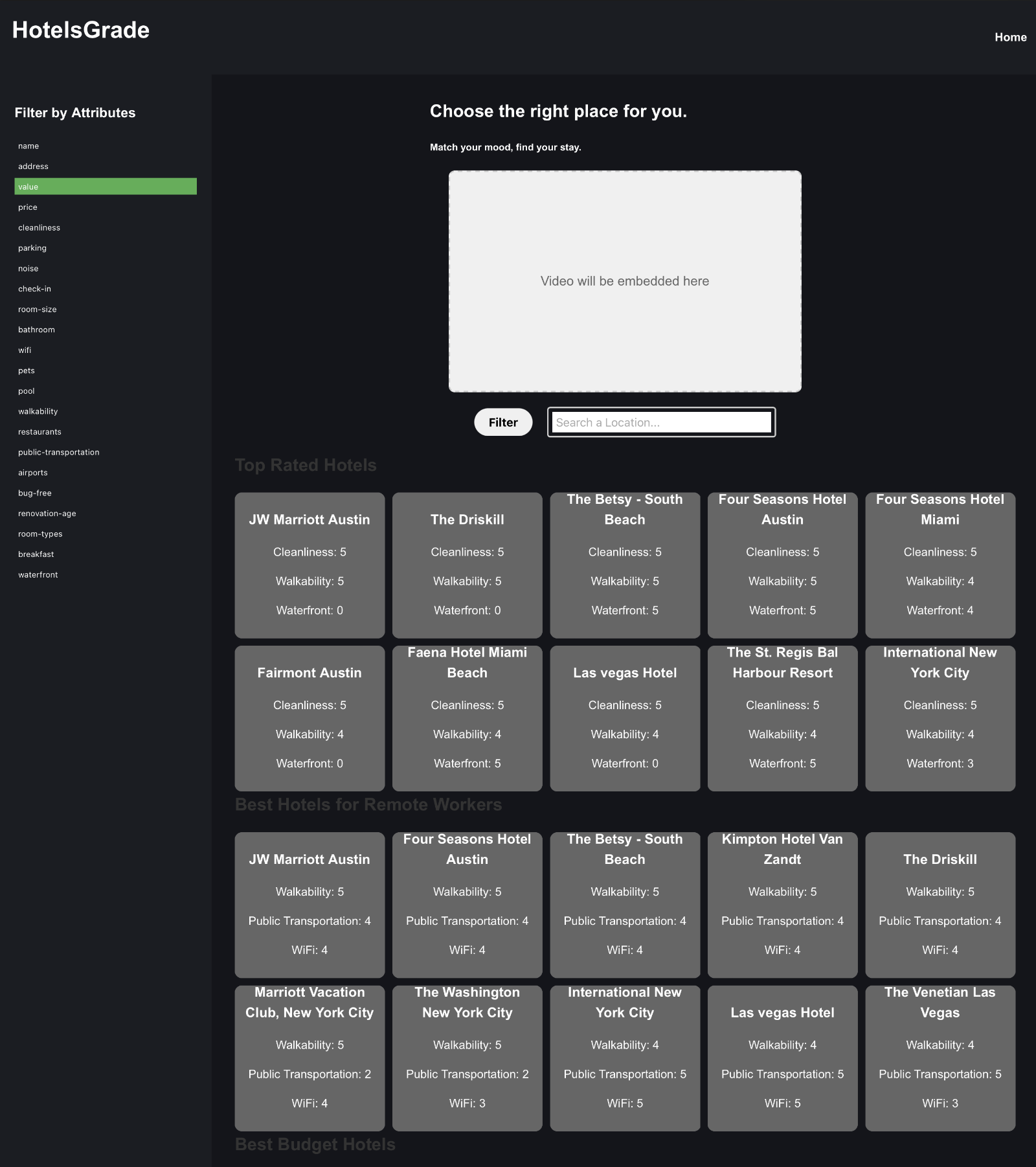Click the HotelsGrade logo

click(x=80, y=30)
